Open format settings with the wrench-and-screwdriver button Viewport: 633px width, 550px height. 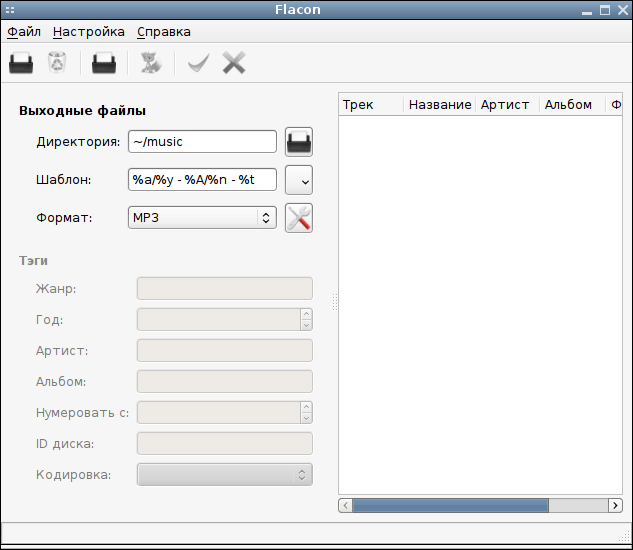click(x=299, y=218)
